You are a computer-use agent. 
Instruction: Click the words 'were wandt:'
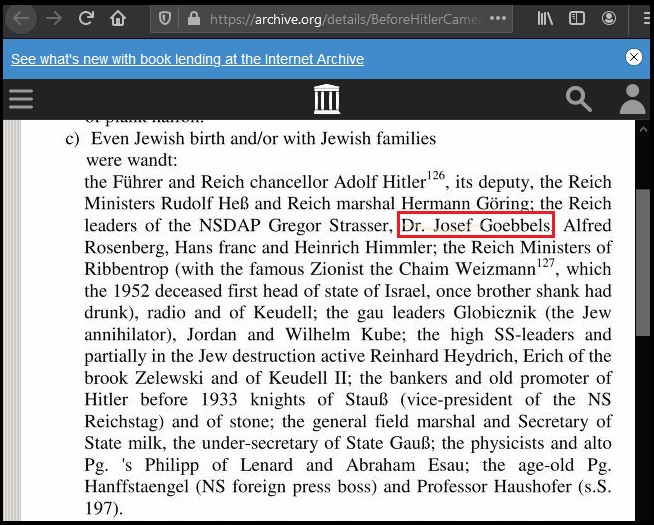(132, 160)
